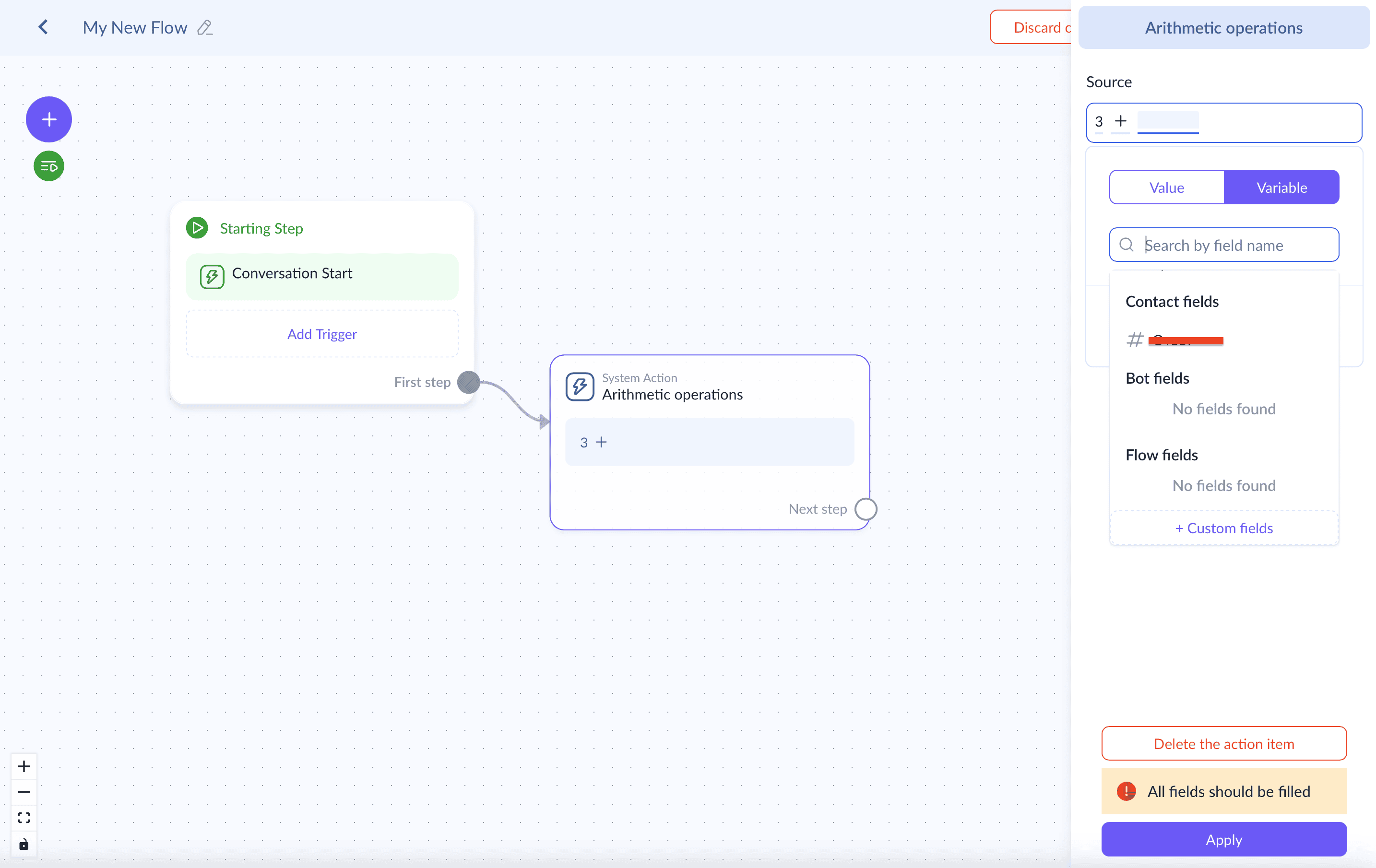Image resolution: width=1376 pixels, height=868 pixels.
Task: Click the Flow fields heading
Action: [1161, 455]
